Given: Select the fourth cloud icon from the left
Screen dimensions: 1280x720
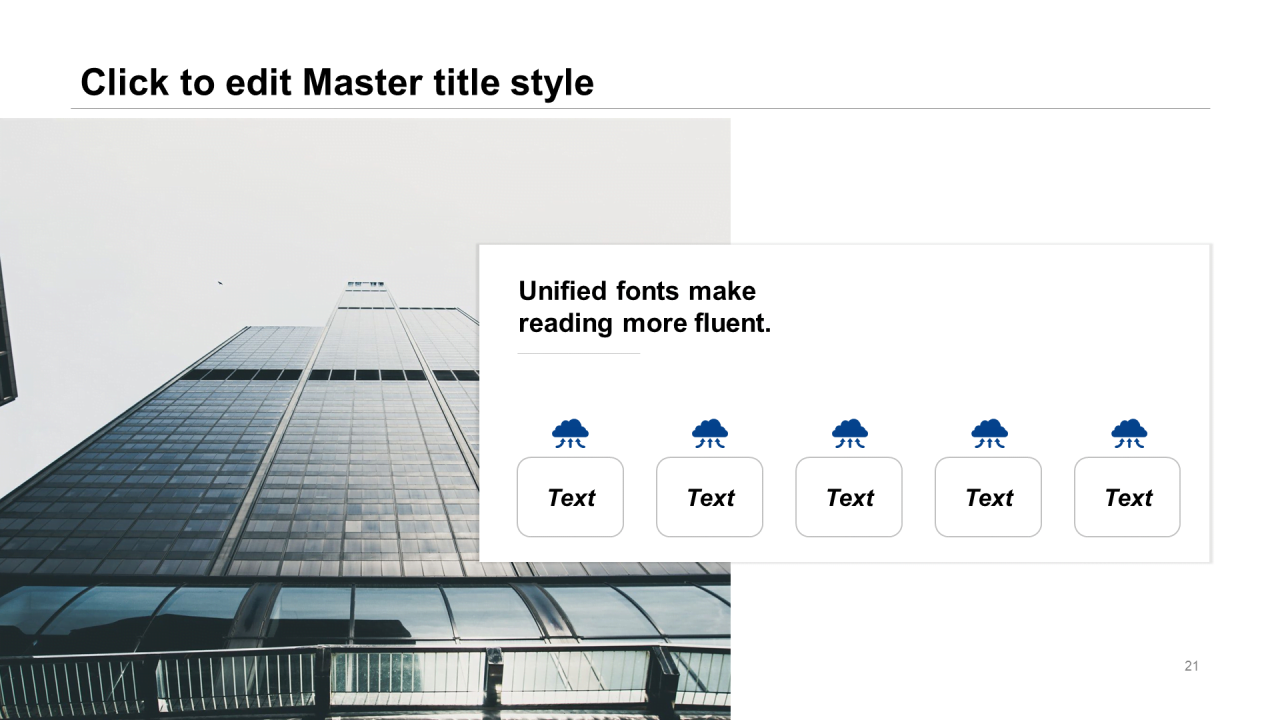Looking at the screenshot, I should point(989,433).
